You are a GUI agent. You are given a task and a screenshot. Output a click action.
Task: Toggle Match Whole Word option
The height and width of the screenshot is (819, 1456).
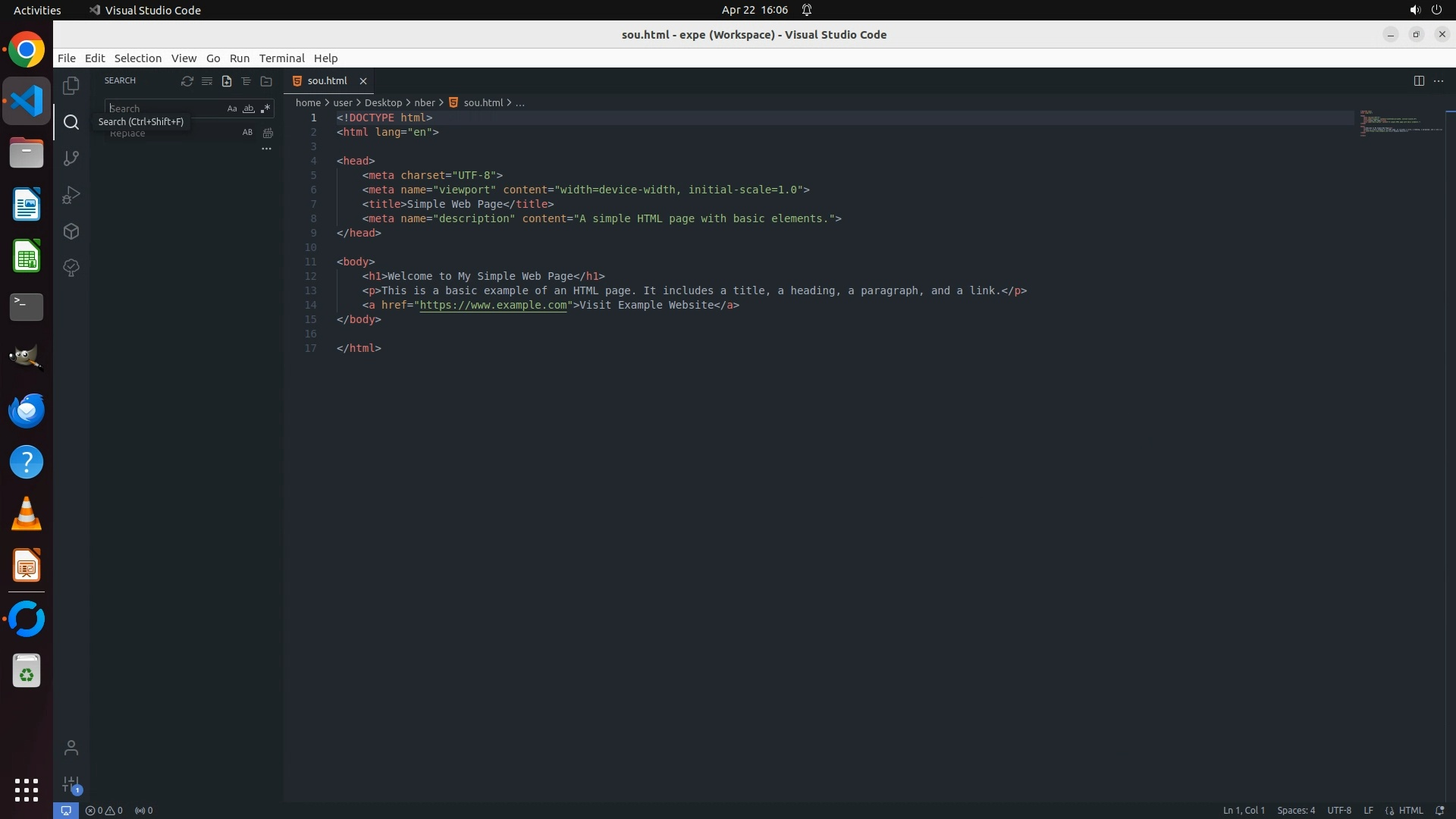coord(248,108)
